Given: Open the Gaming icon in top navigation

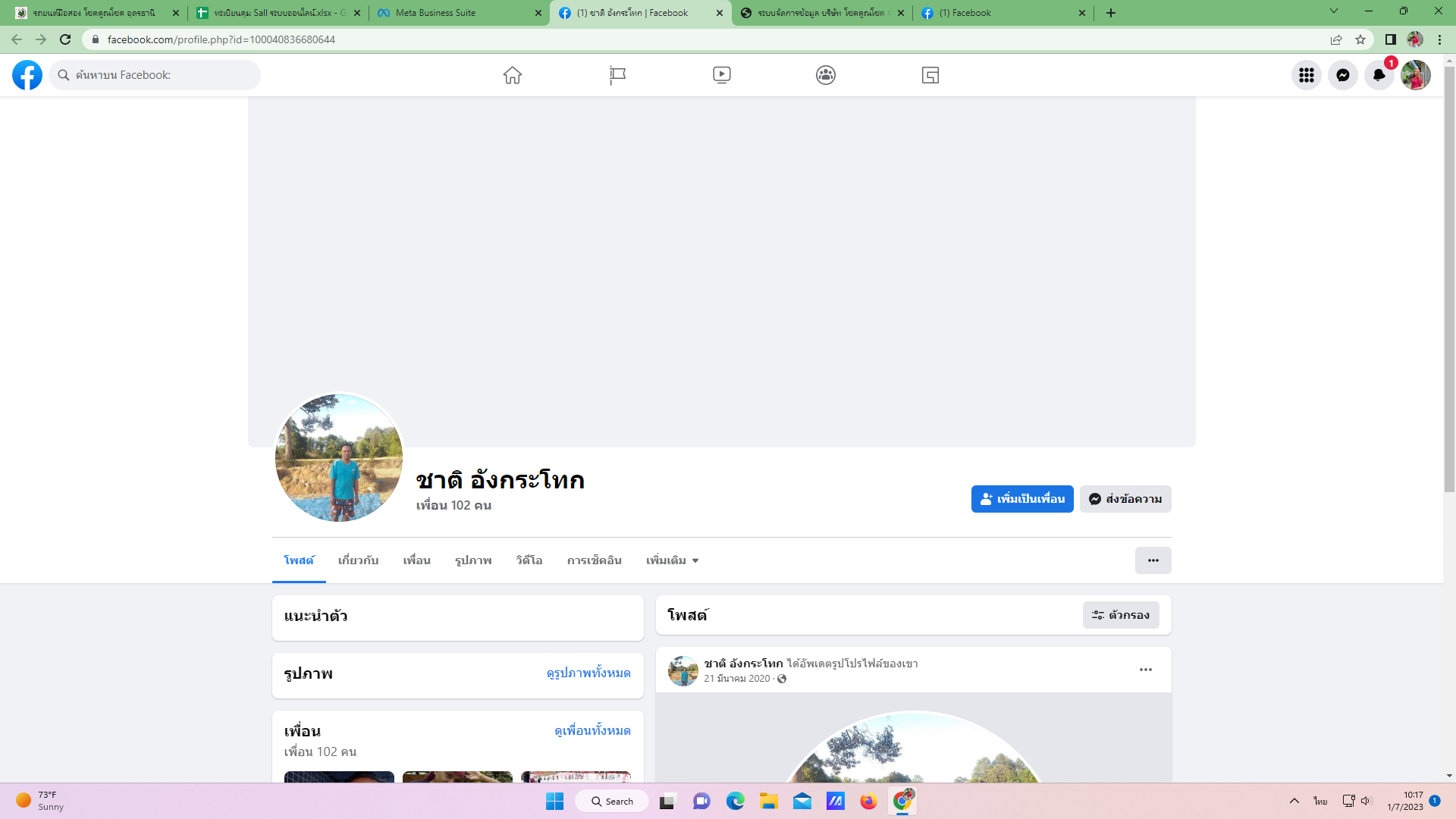Looking at the screenshot, I should tap(930, 75).
